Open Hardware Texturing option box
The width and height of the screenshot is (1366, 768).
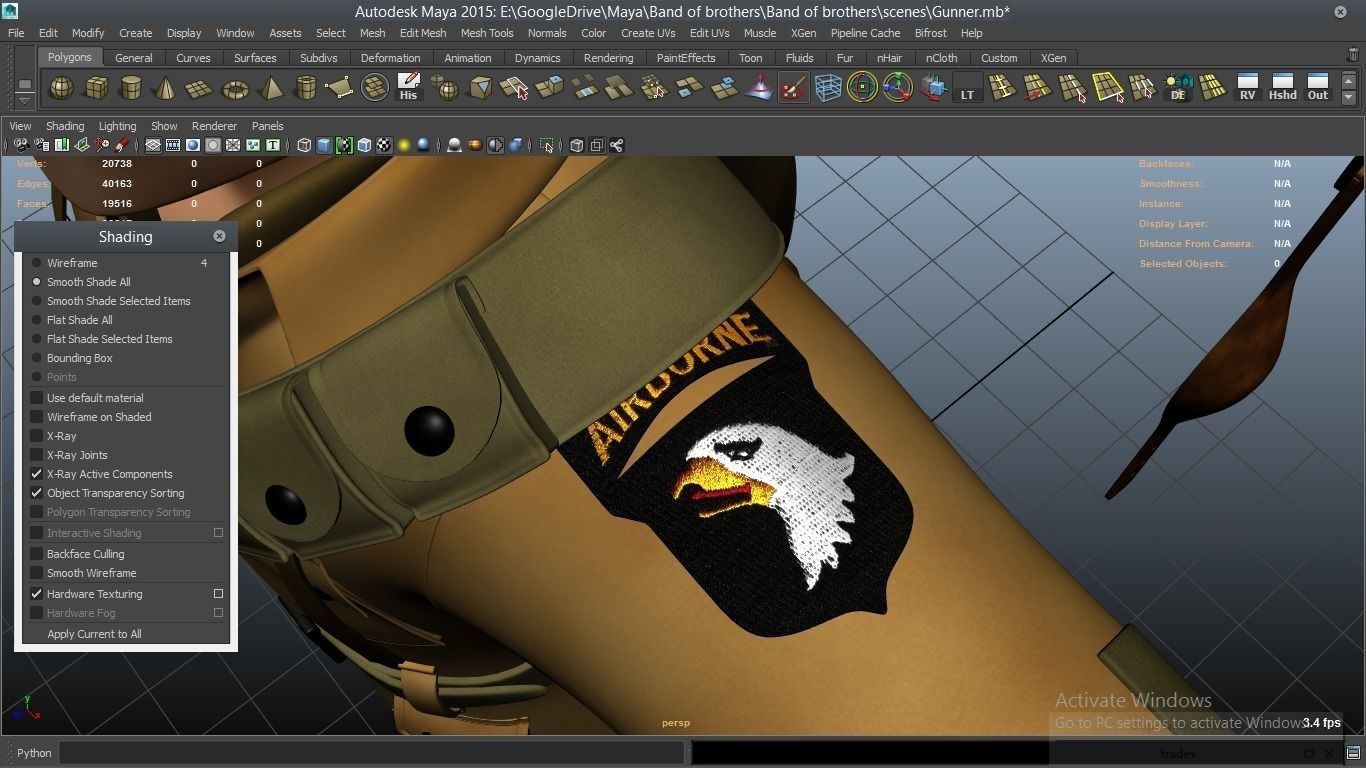point(218,594)
